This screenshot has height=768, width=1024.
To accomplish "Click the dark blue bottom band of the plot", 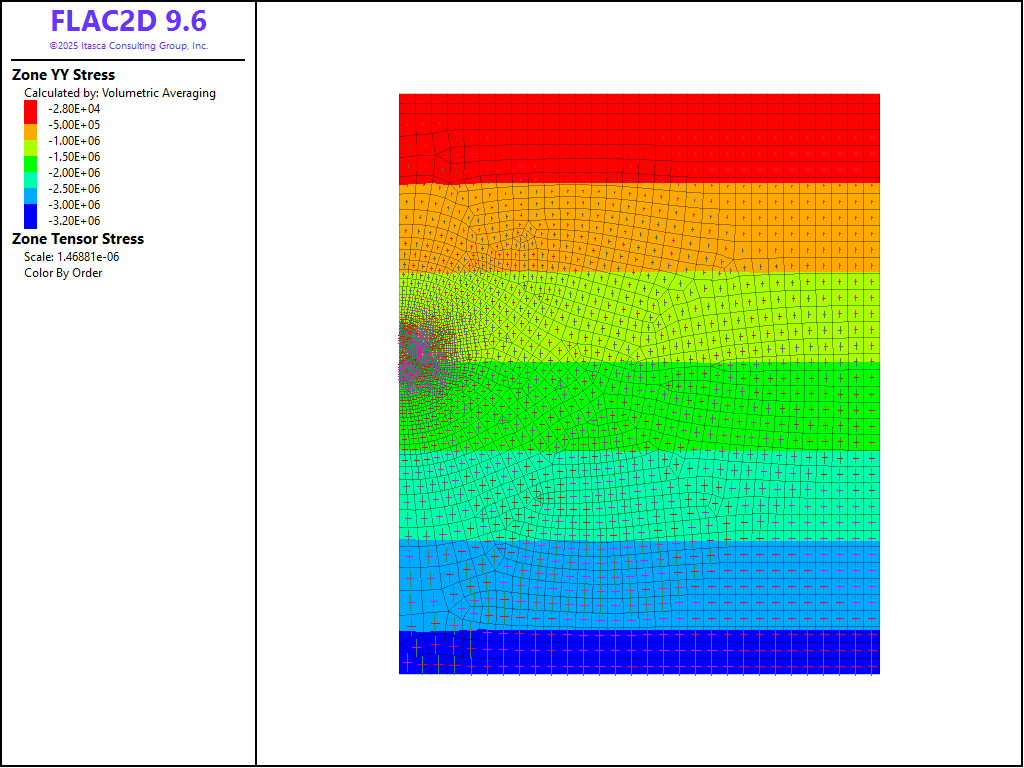I will (640, 652).
